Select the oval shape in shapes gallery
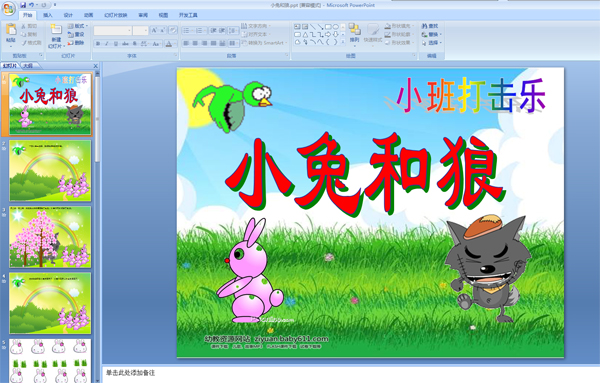This screenshot has height=383, width=600. (x=336, y=27)
